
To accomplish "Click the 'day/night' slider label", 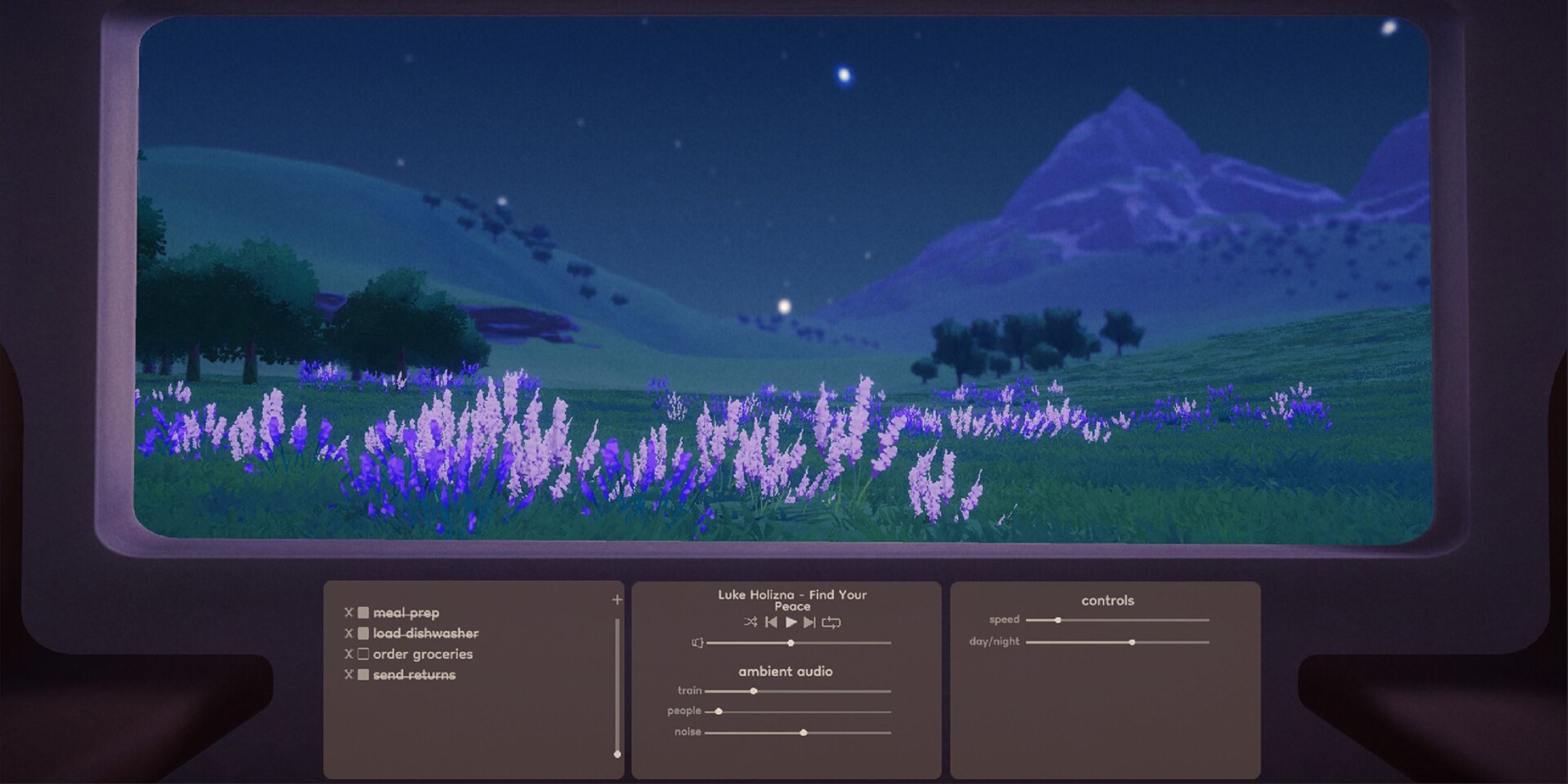I will [994, 641].
